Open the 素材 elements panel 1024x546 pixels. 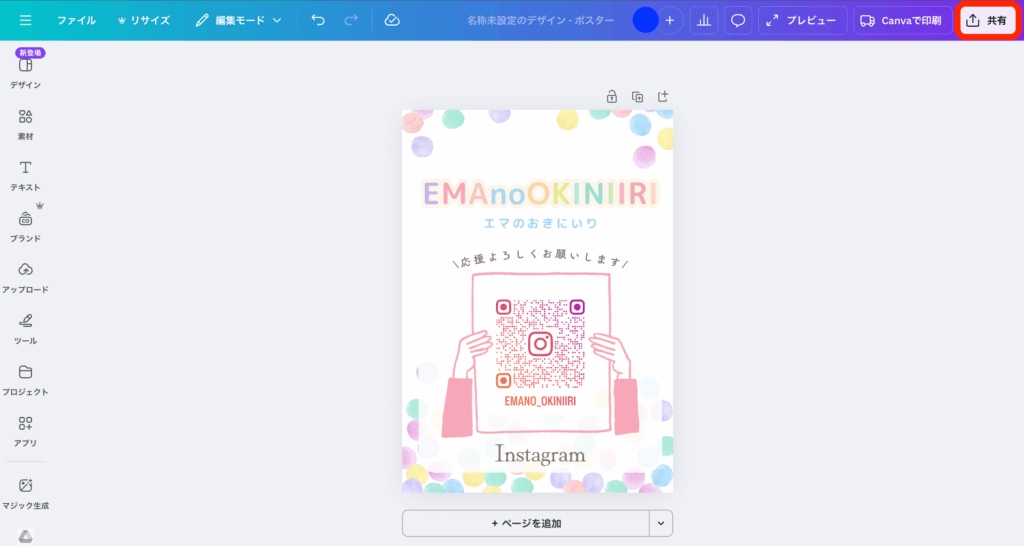click(x=25, y=124)
